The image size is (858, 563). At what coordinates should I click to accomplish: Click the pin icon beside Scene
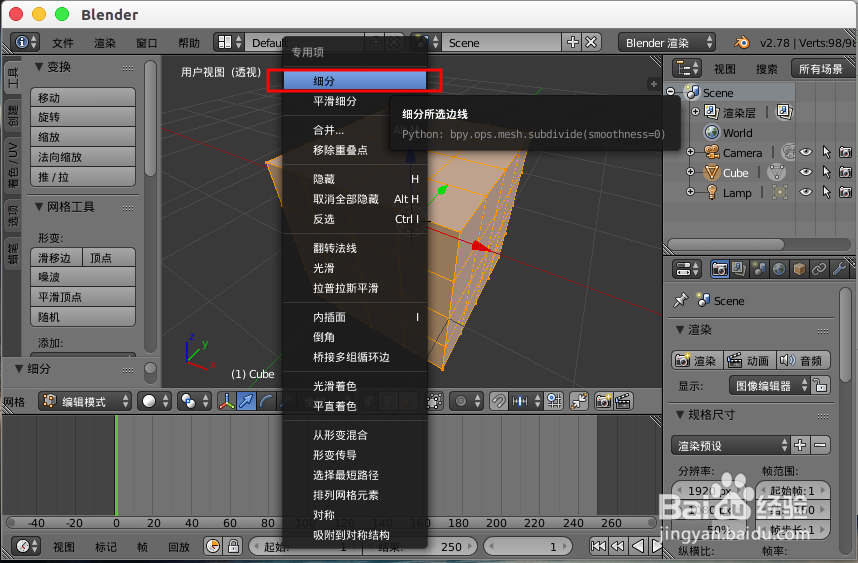point(681,300)
